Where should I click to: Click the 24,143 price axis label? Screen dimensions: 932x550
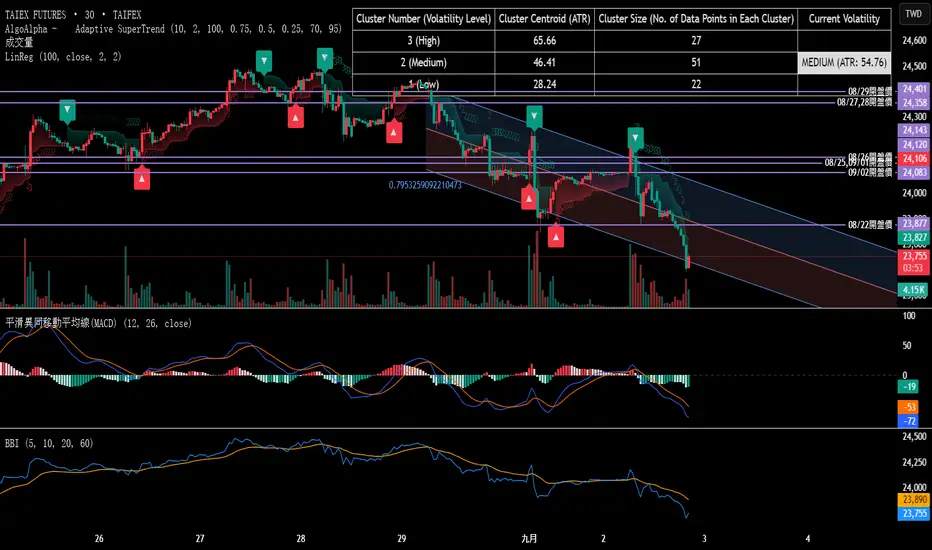(914, 130)
